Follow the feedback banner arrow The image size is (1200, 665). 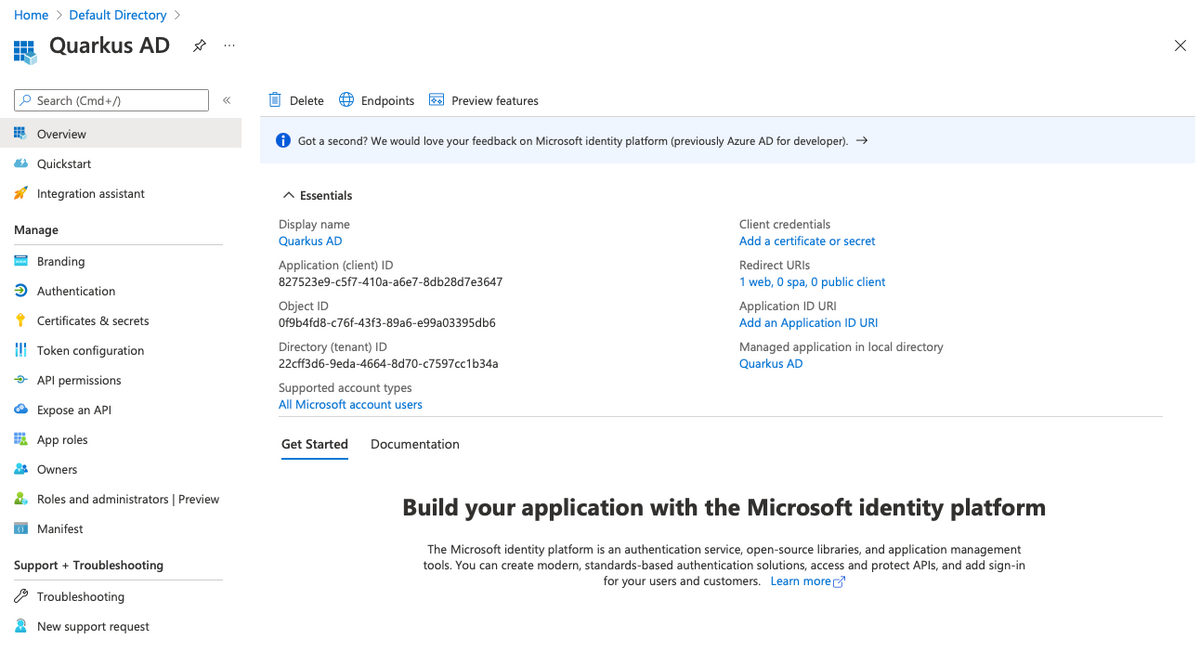(x=862, y=141)
